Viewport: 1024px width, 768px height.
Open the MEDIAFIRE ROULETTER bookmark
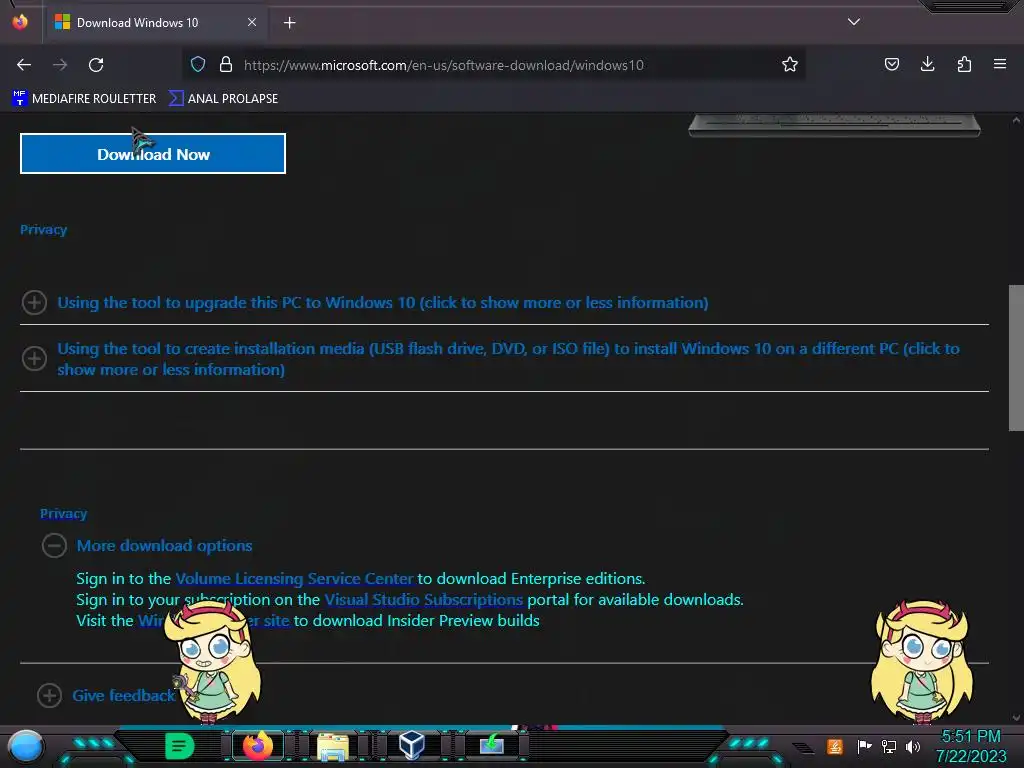click(84, 99)
